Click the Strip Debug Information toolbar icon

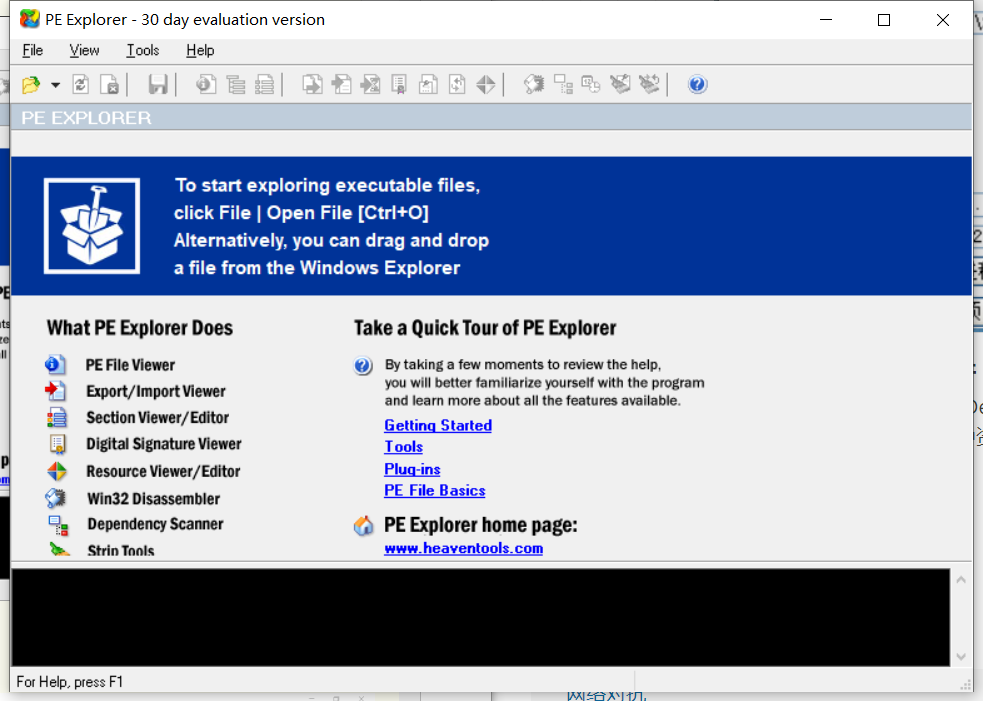[x=649, y=85]
